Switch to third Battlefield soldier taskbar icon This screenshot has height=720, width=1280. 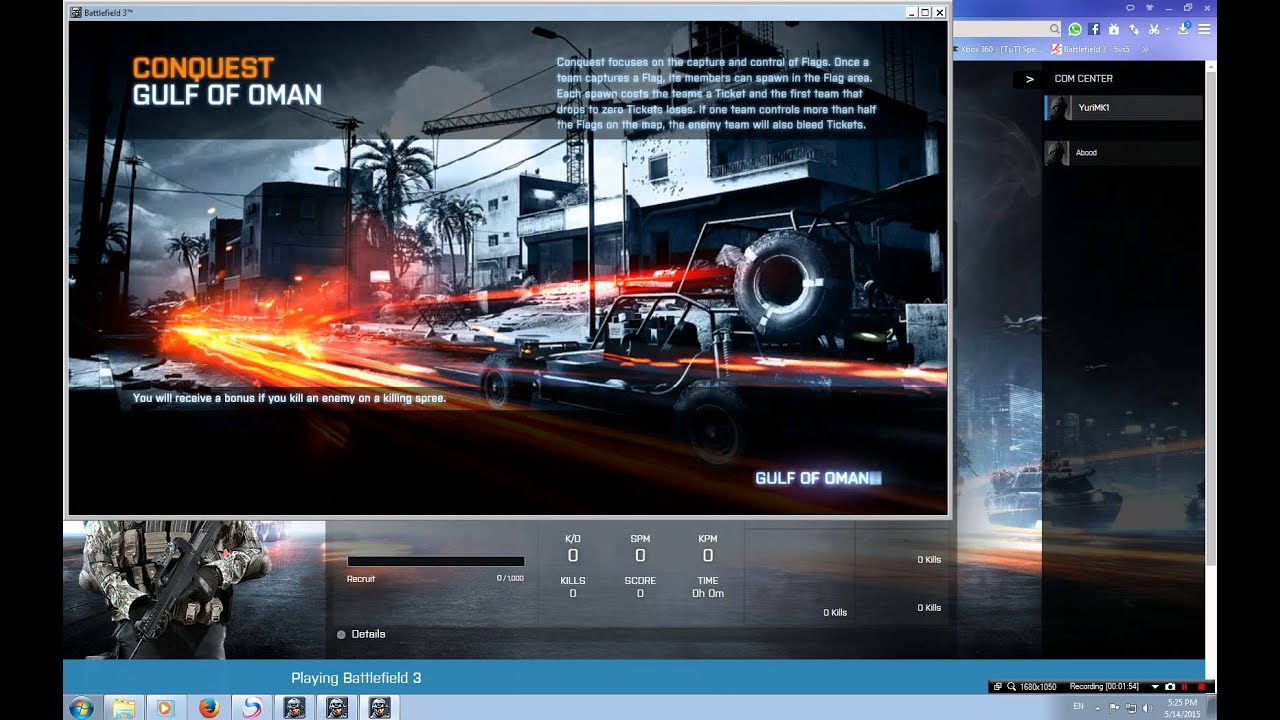379,708
